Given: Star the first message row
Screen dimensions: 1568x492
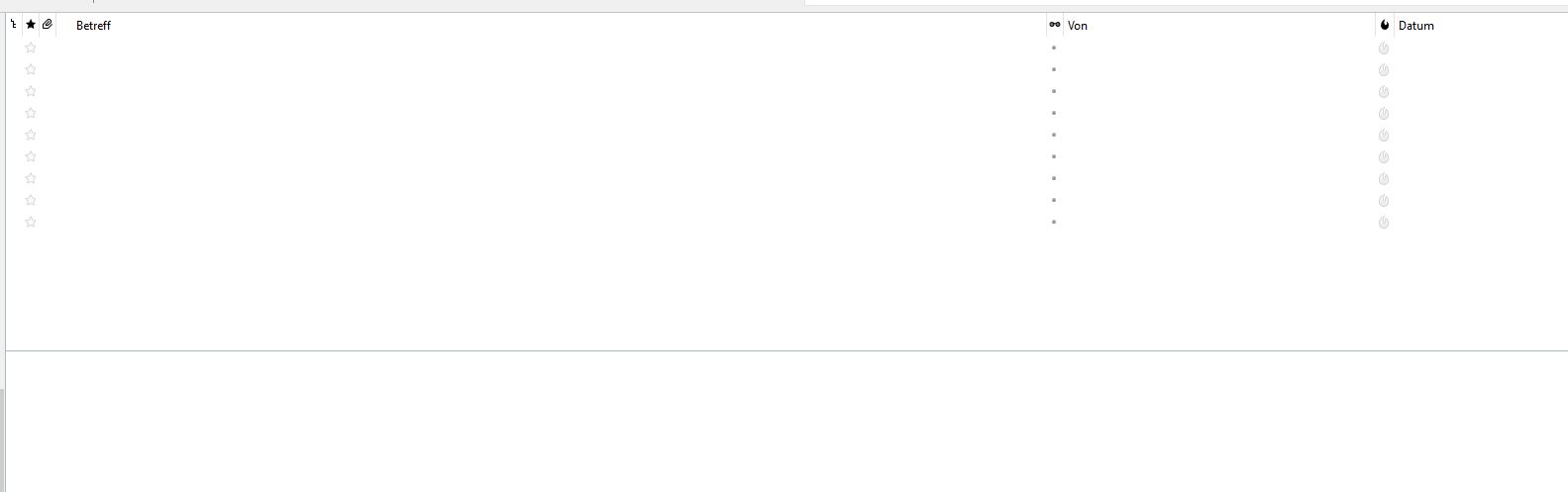Looking at the screenshot, I should click(x=31, y=48).
